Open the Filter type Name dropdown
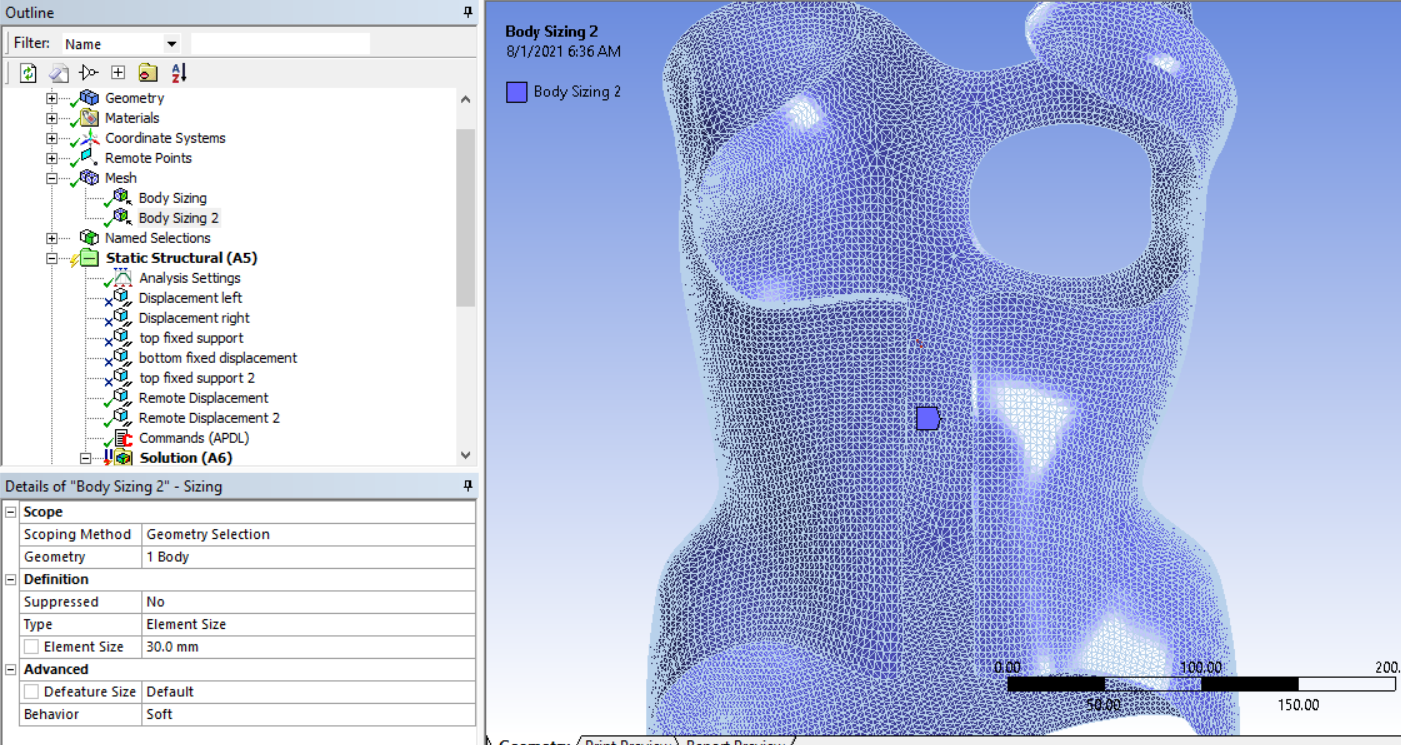1401x745 pixels. [171, 44]
